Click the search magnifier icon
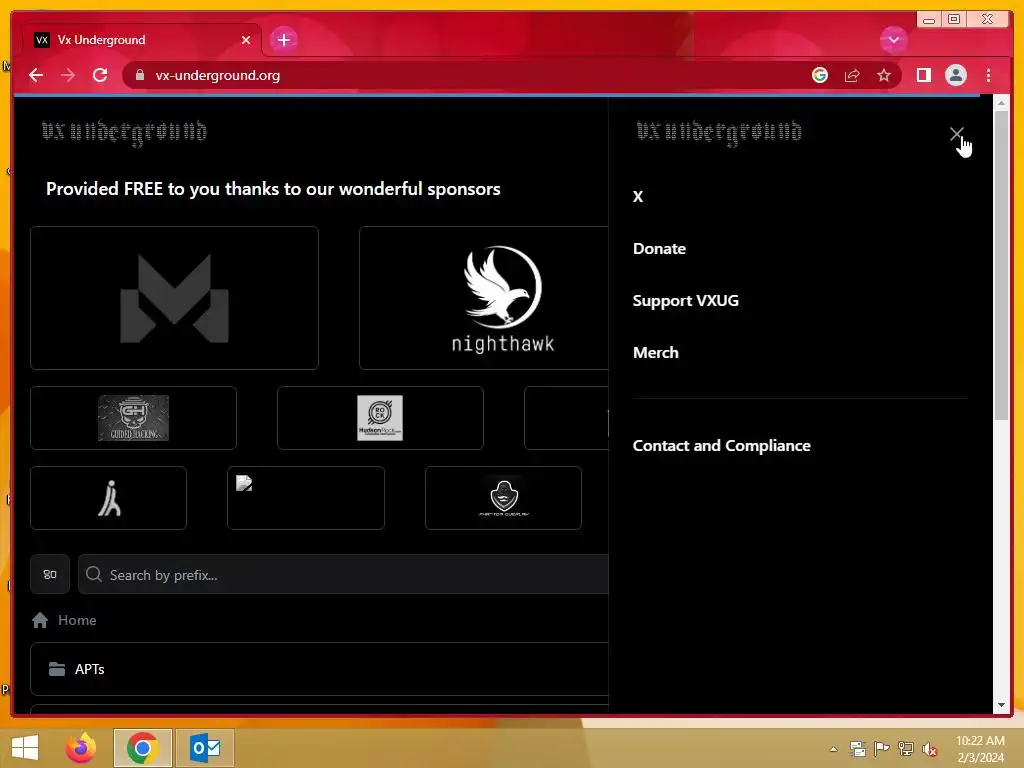This screenshot has height=768, width=1024. tap(94, 574)
